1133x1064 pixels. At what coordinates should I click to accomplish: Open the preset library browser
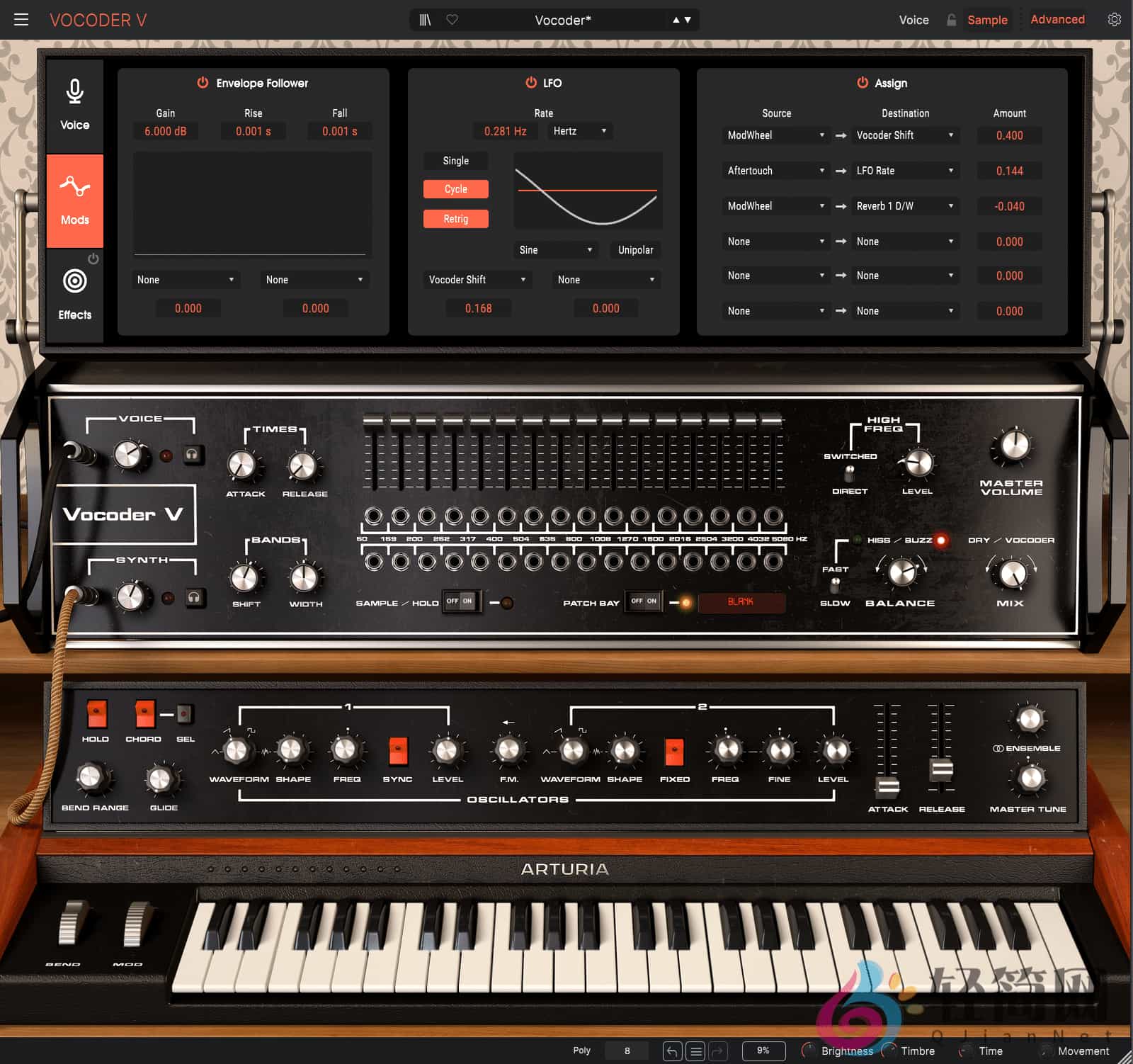423,20
